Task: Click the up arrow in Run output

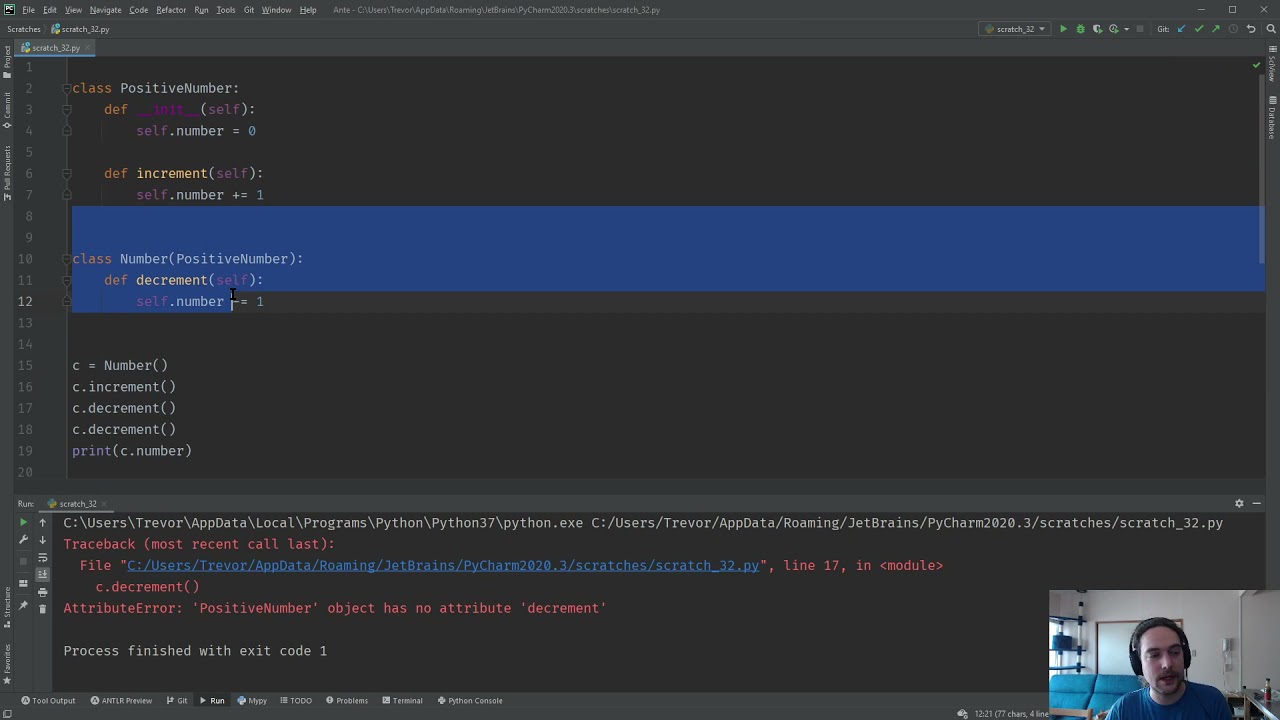Action: 42,522
